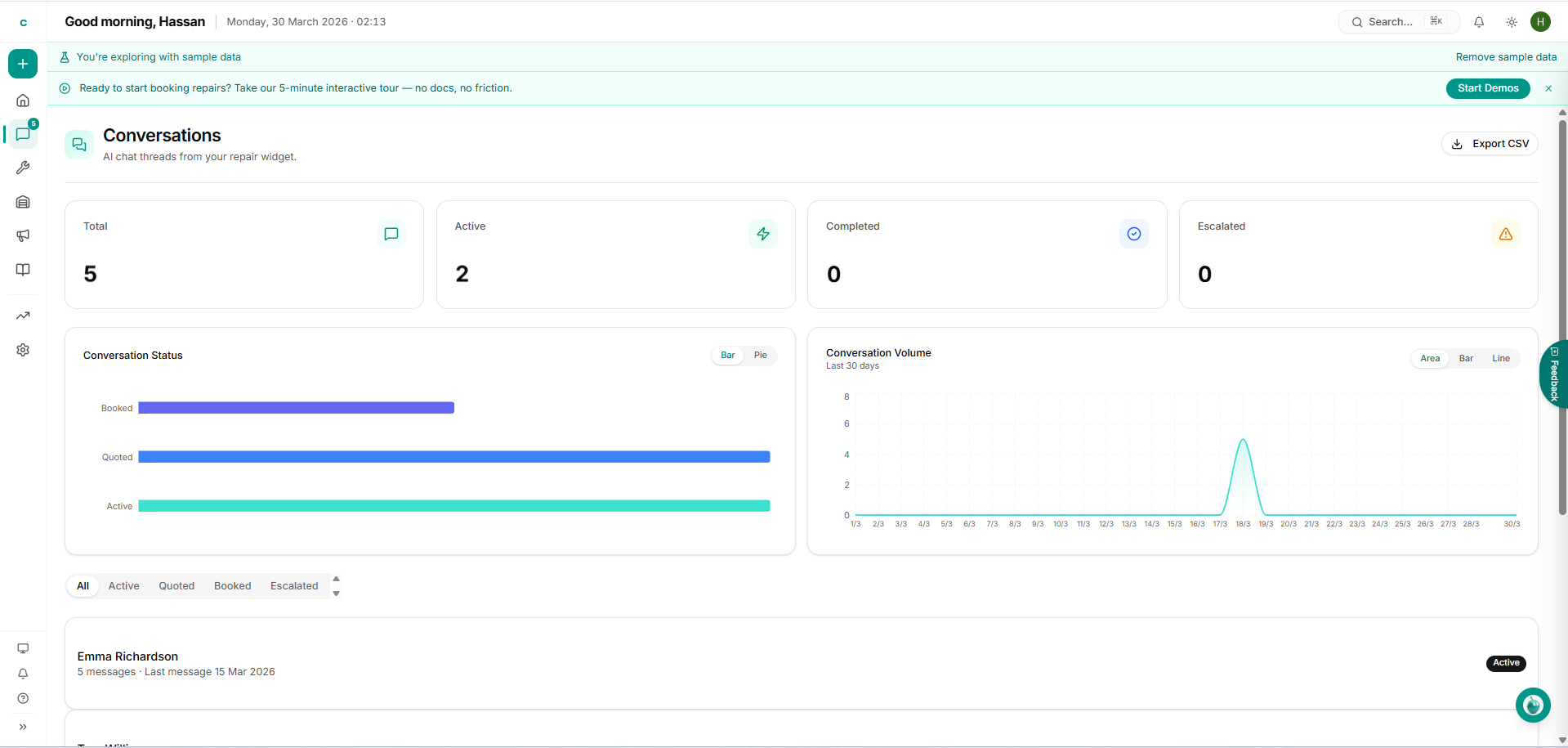Screen dimensions: 1568x748
Task: Select the Quoted filter tab
Action: [176, 586]
